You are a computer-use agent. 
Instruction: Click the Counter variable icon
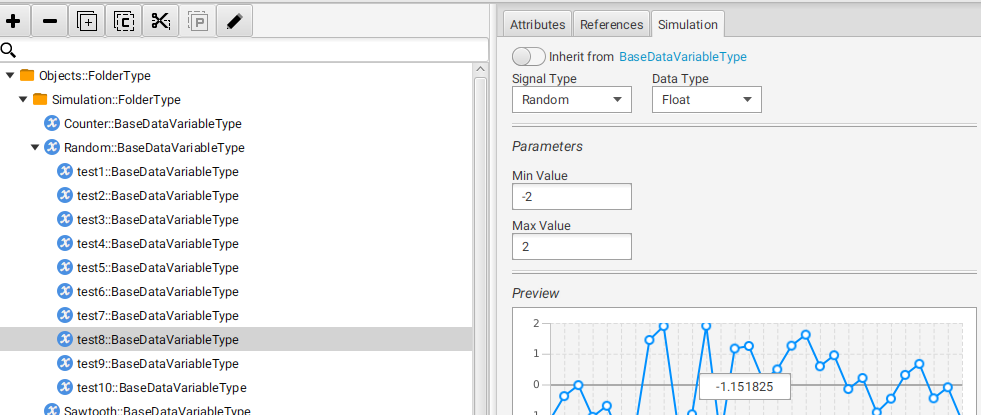click(x=51, y=123)
